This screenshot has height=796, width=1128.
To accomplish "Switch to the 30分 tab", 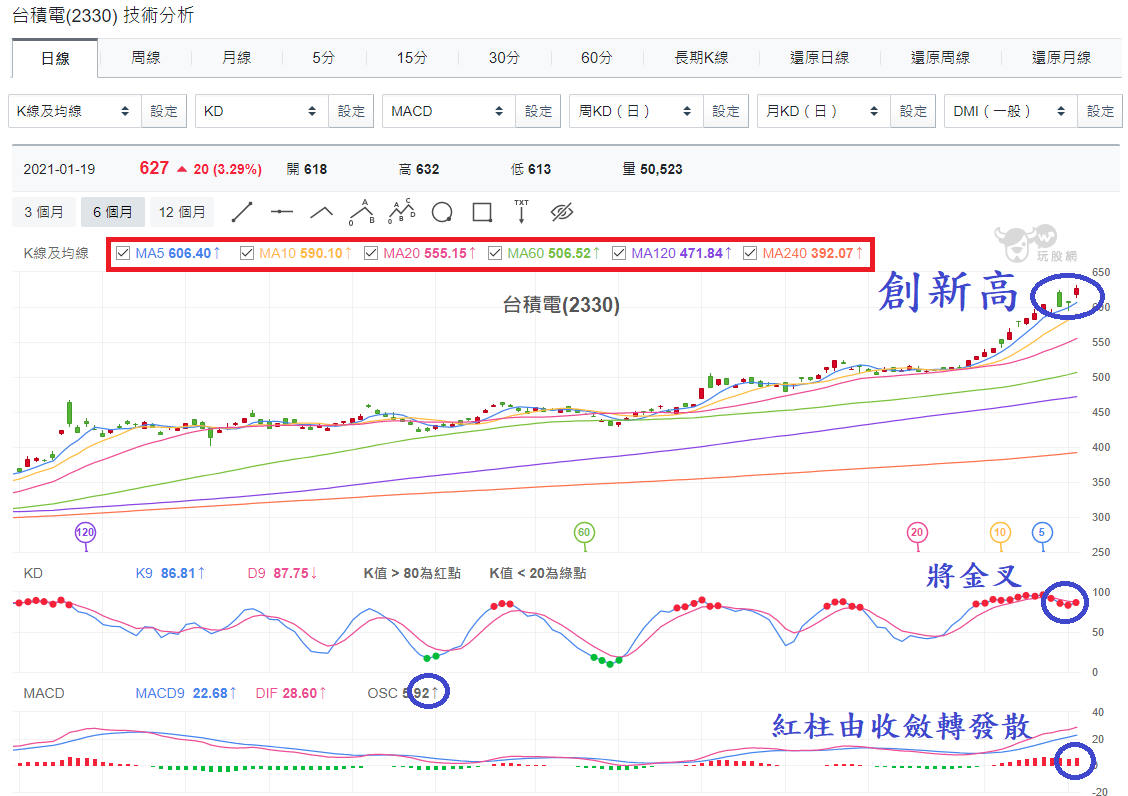I will click(504, 58).
